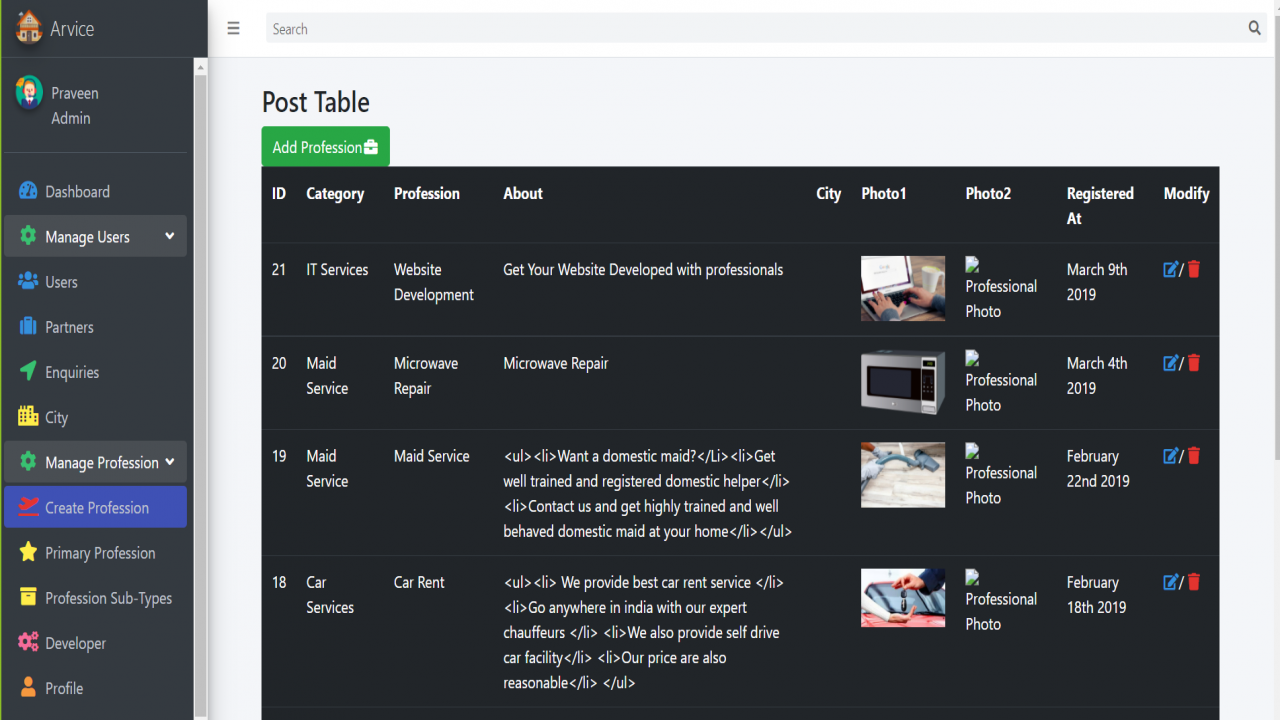Viewport: 1280px width, 720px height.
Task: Open the Users menu item
Action: click(95, 282)
